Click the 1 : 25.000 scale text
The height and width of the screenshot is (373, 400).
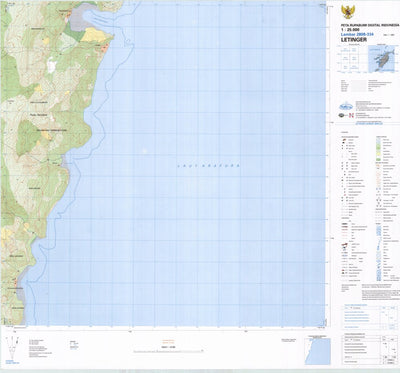click(x=350, y=30)
